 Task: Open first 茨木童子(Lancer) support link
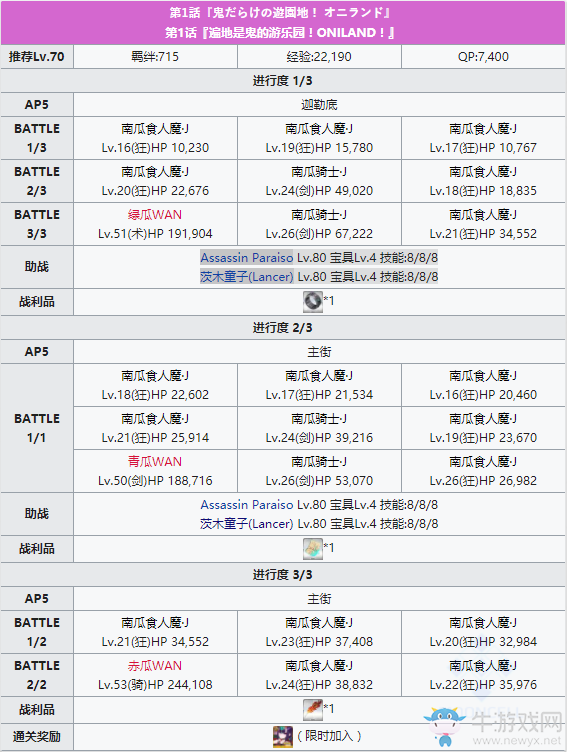click(247, 277)
